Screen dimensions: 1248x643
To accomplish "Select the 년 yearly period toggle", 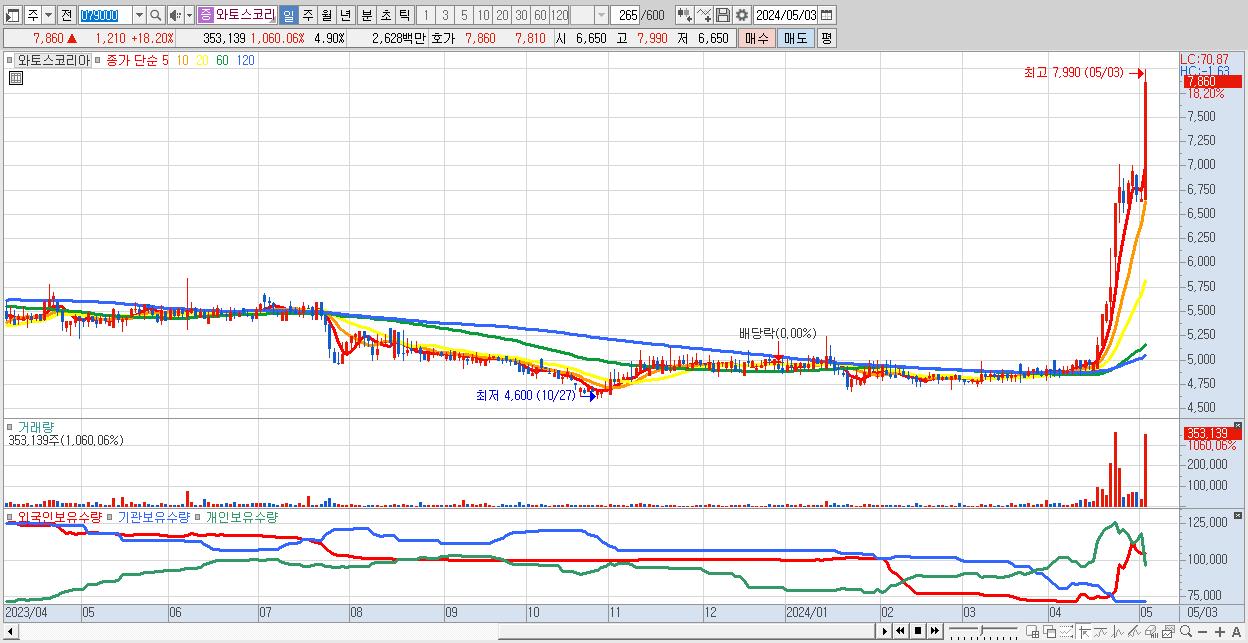I will 345,15.
